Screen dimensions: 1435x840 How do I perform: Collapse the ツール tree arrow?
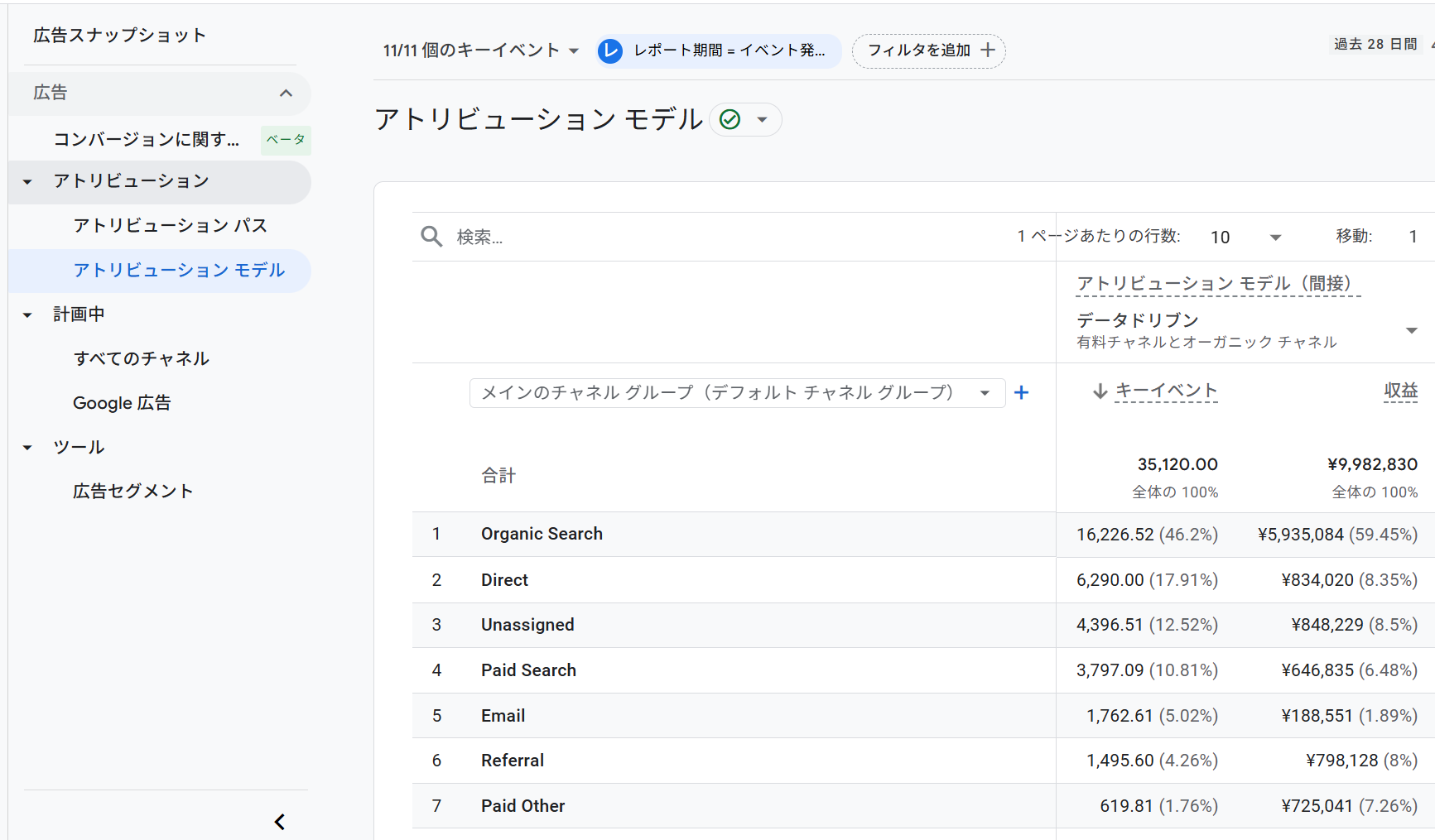[x=27, y=448]
